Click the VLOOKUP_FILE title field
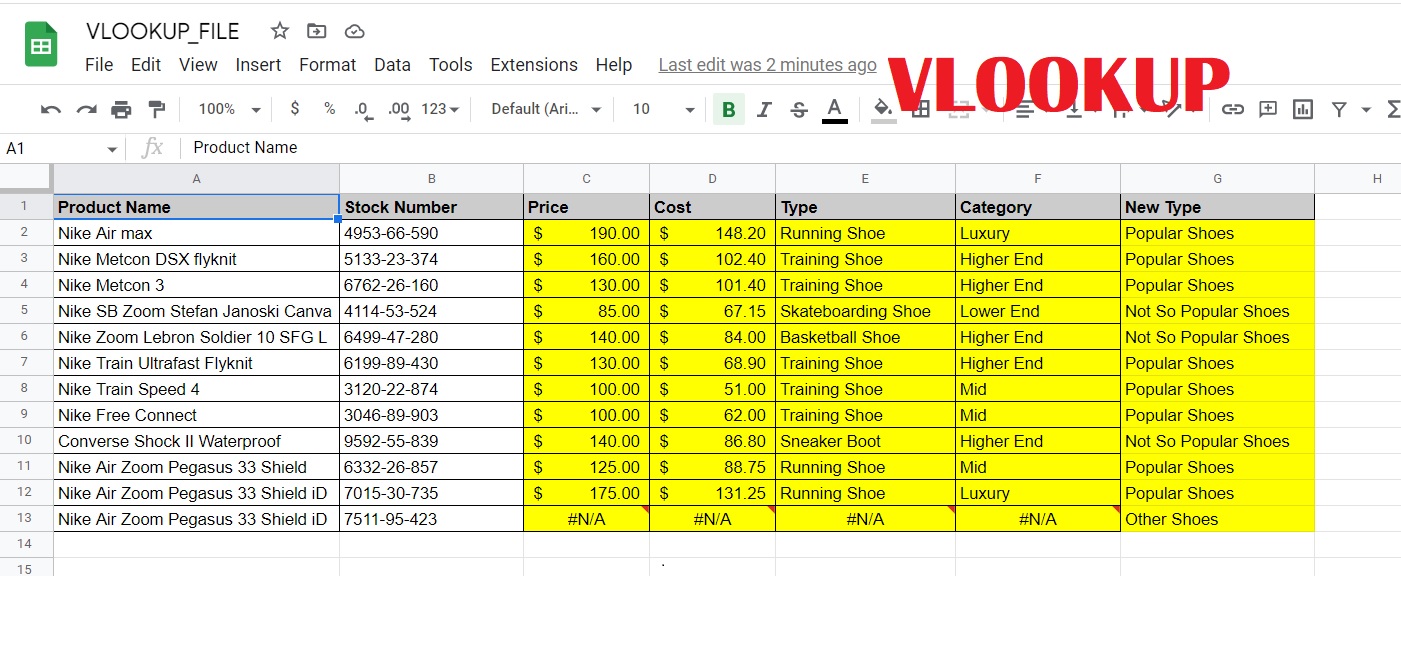 (163, 31)
